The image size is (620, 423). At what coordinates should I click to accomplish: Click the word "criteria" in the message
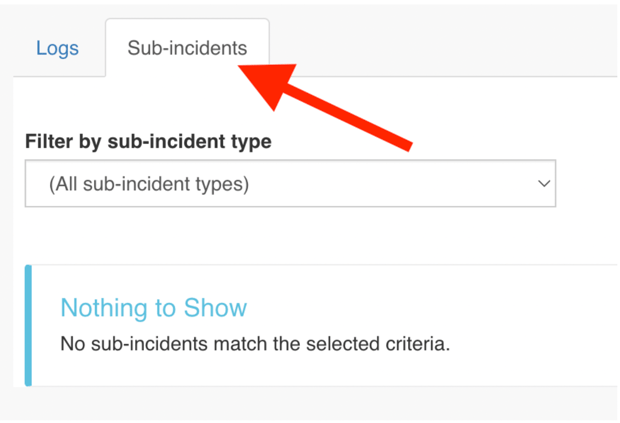[x=416, y=344]
